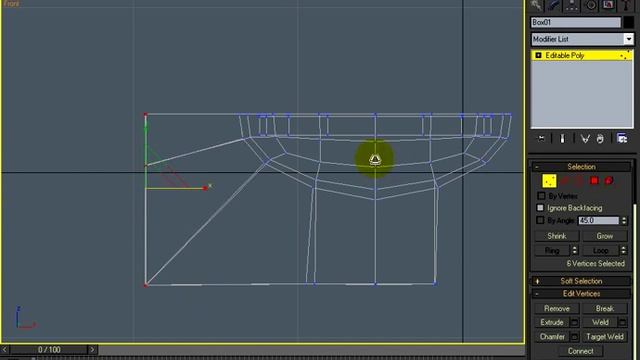
Task: Click the Shrink selection button
Action: click(x=557, y=236)
